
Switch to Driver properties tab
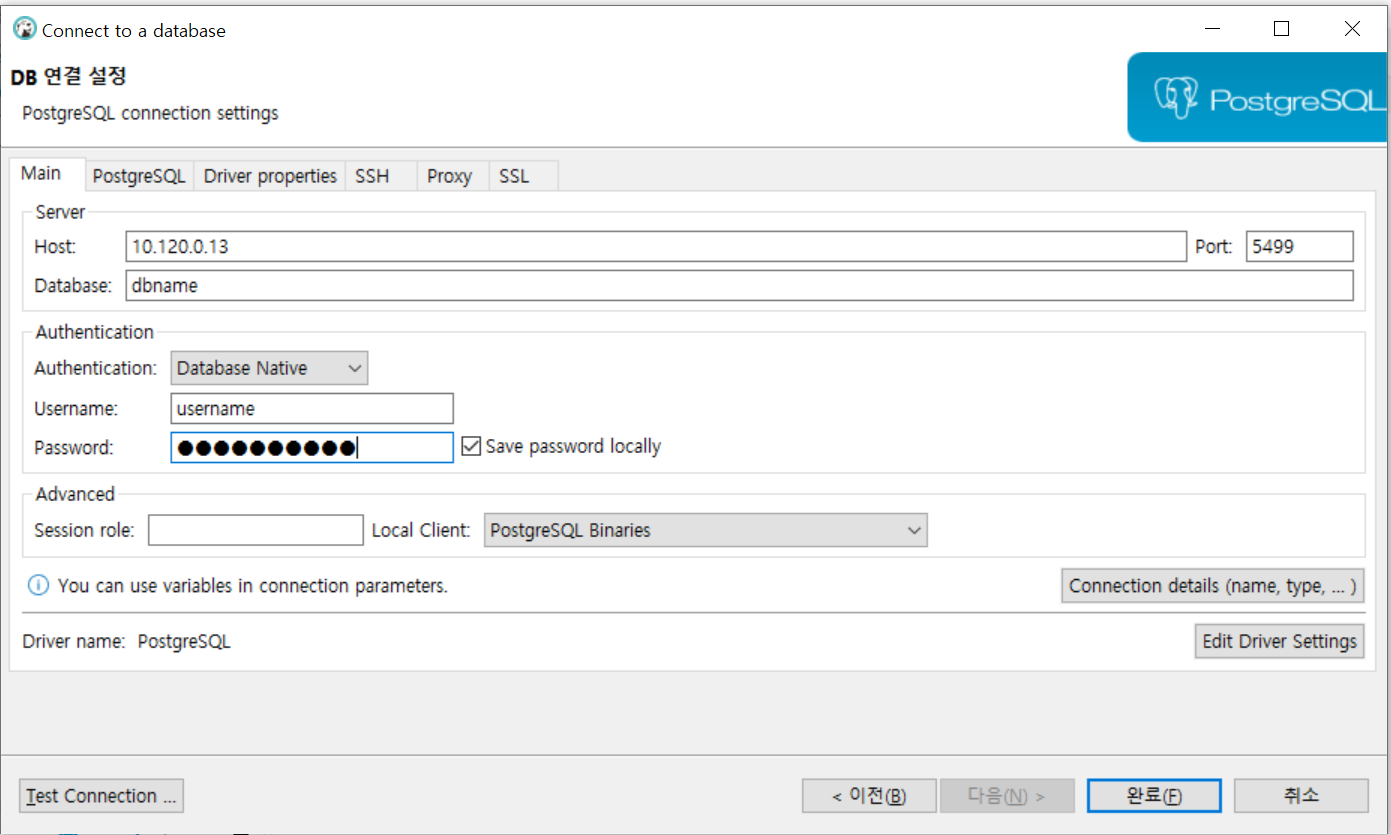click(x=270, y=176)
